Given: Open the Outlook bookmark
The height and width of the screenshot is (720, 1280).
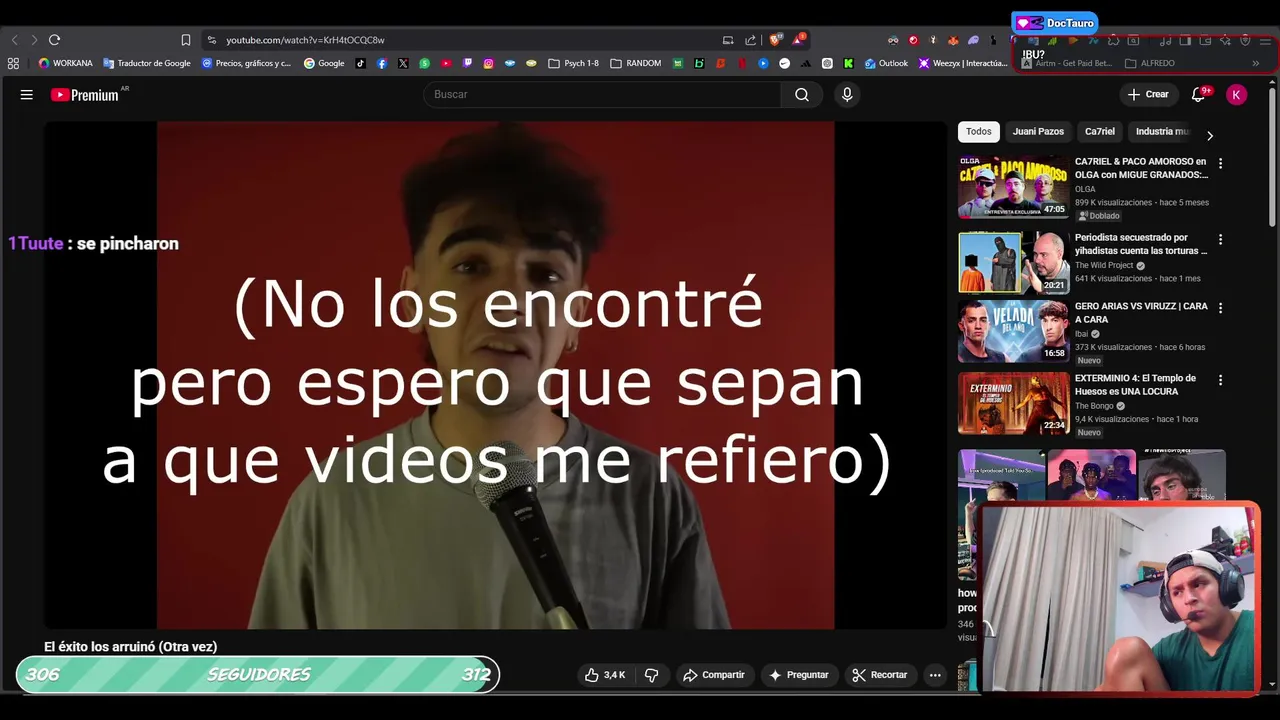Looking at the screenshot, I should (886, 63).
